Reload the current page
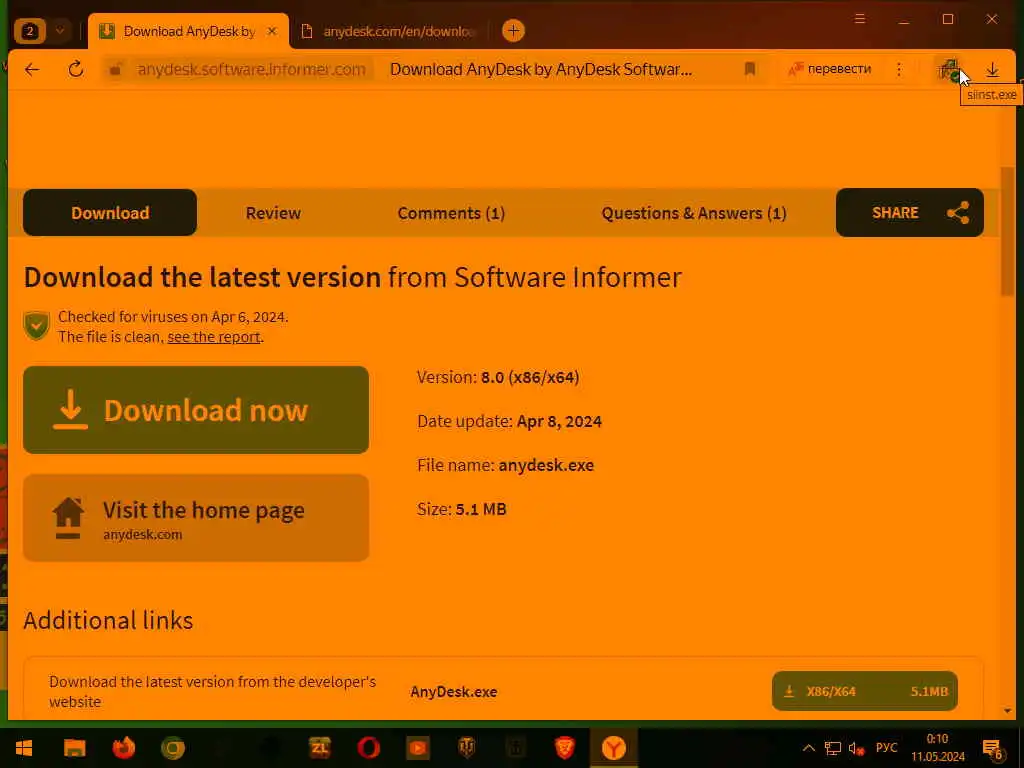The image size is (1024, 768). coord(76,69)
